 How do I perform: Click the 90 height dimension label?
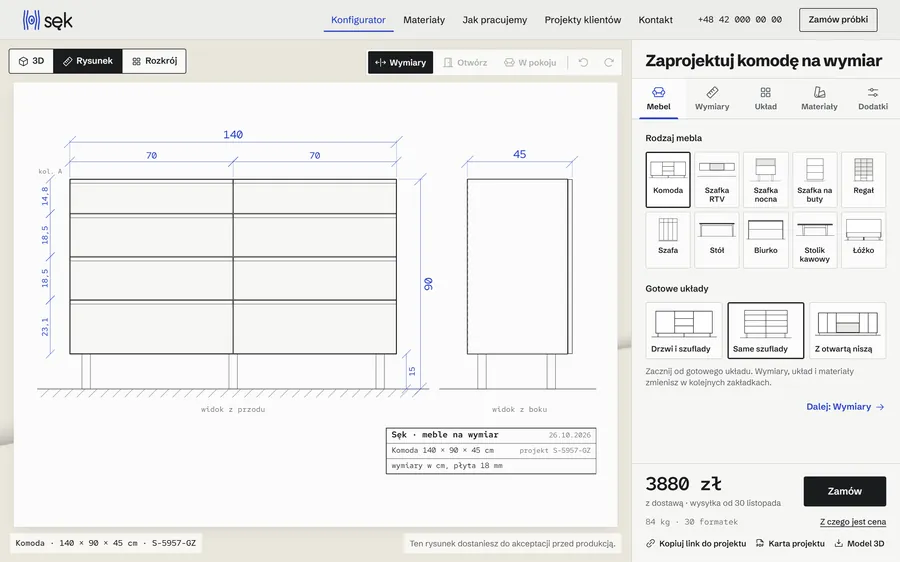(x=428, y=284)
